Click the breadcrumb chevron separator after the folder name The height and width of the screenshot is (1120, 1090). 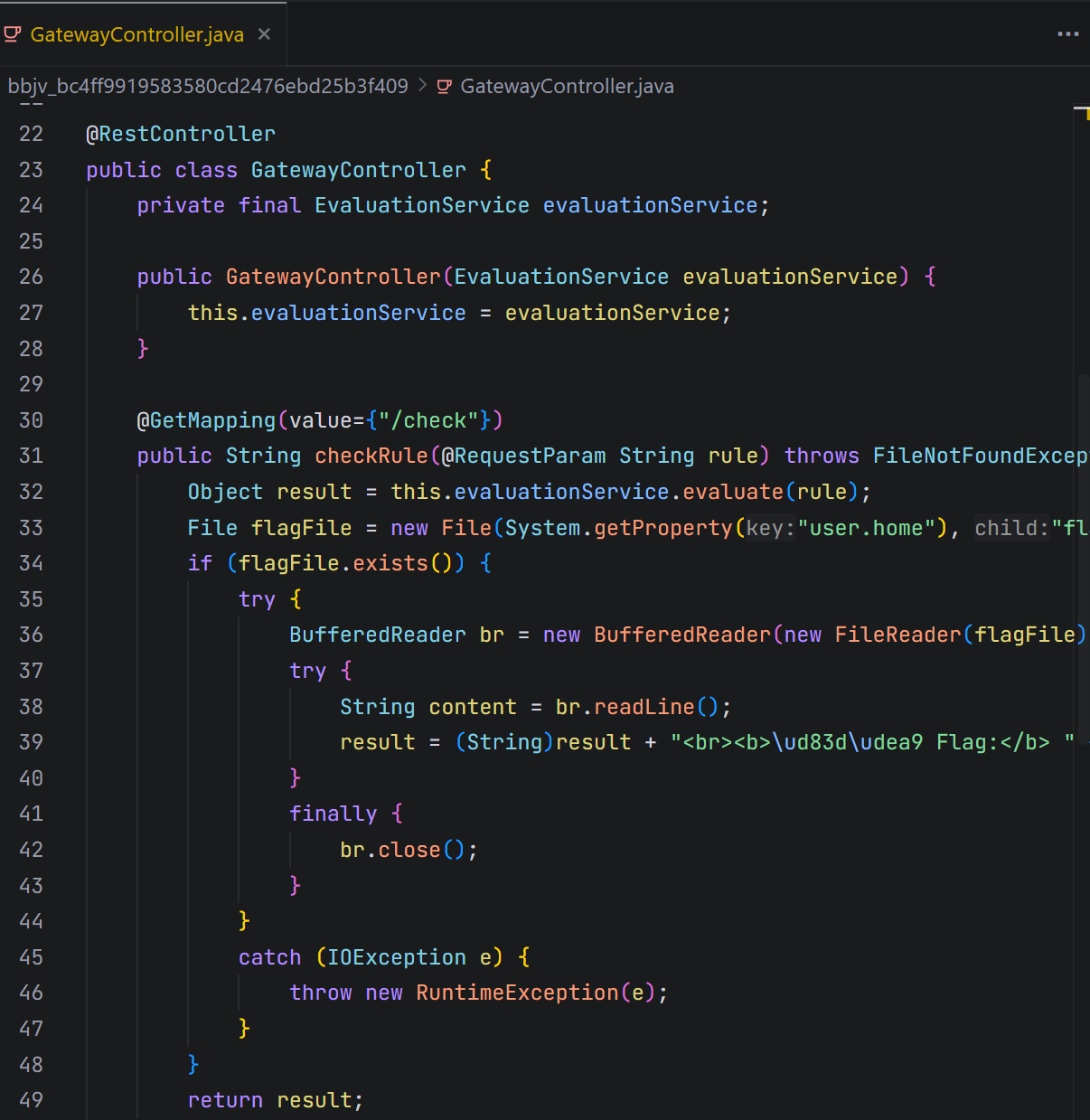pyautogui.click(x=423, y=87)
